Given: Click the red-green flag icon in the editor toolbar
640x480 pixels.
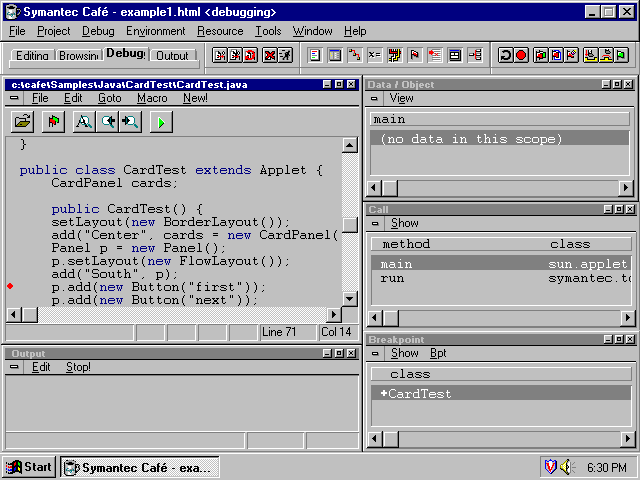Looking at the screenshot, I should tap(53, 122).
